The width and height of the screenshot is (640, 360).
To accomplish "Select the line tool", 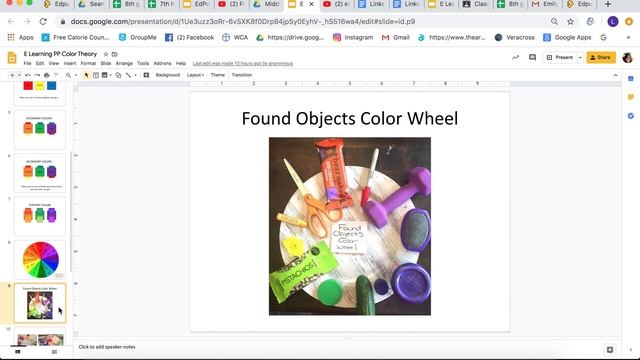I will coord(128,75).
